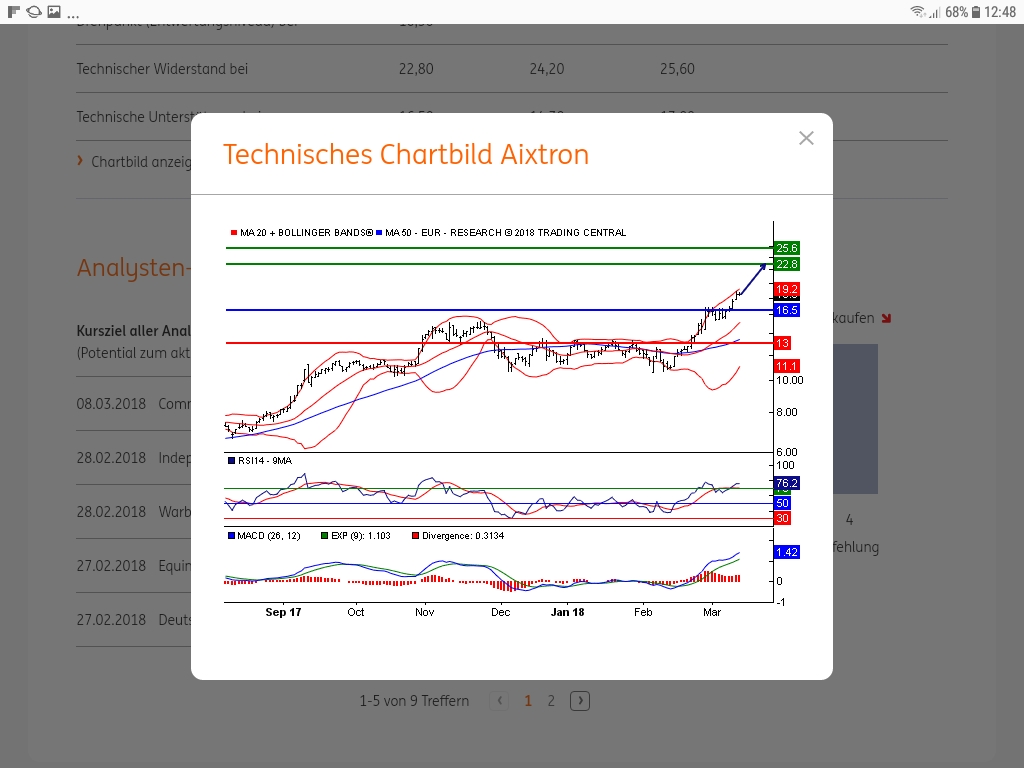Image resolution: width=1024 pixels, height=768 pixels.
Task: Tap the sync notification icon
Action: 34,12
